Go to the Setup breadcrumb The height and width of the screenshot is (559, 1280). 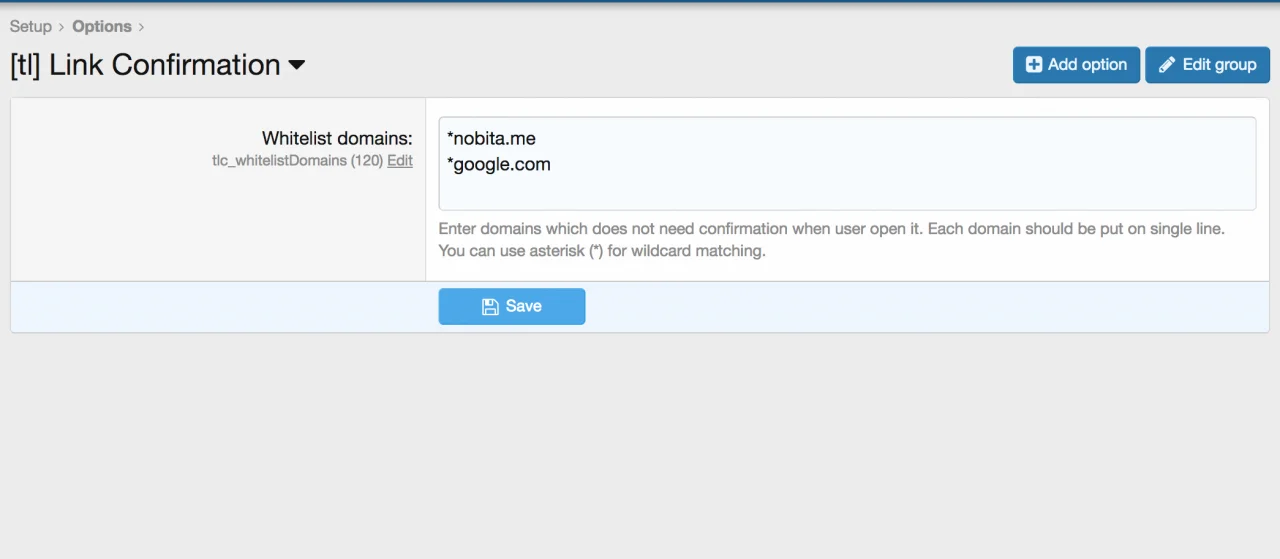(30, 27)
